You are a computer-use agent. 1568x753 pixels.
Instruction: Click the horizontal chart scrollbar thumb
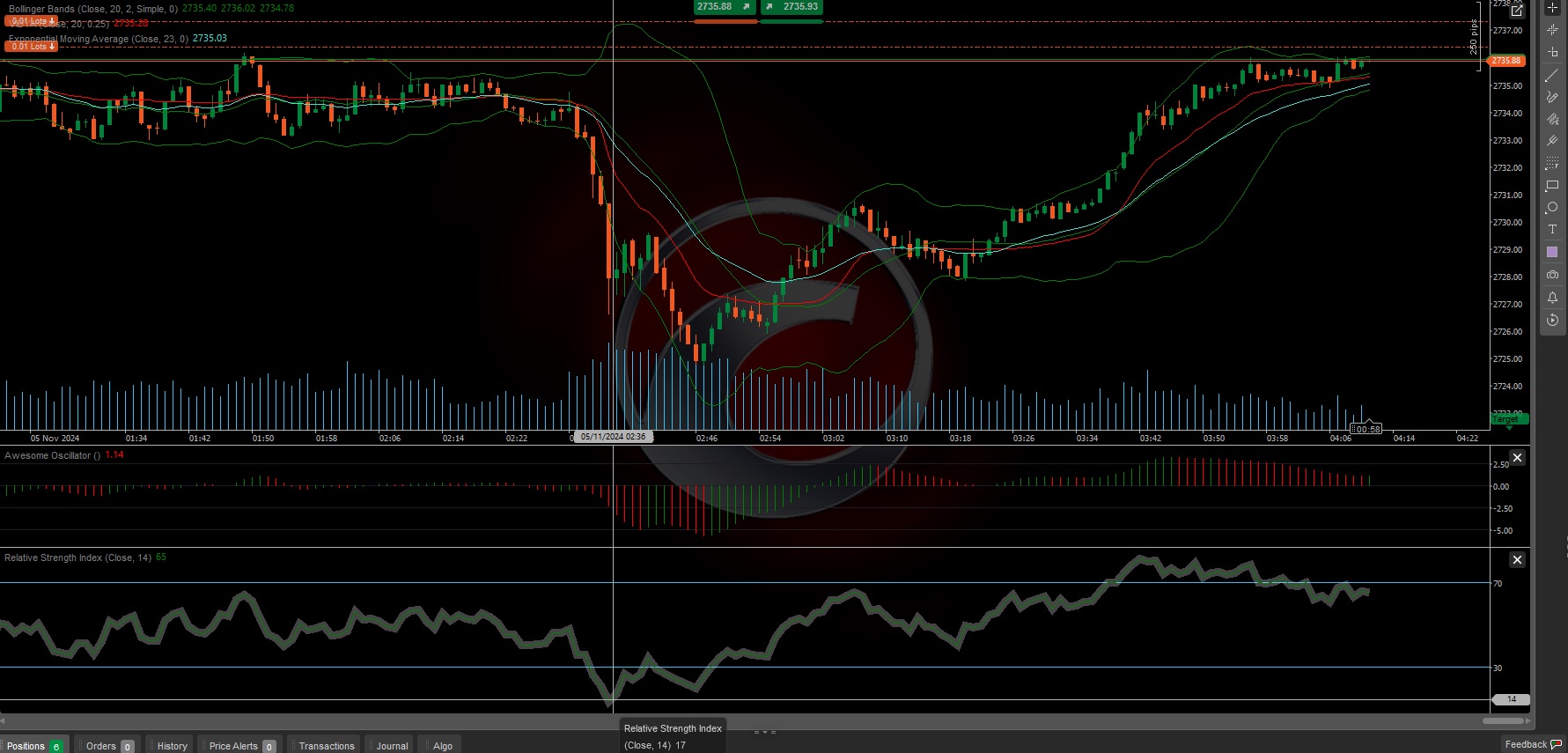coord(1503,720)
